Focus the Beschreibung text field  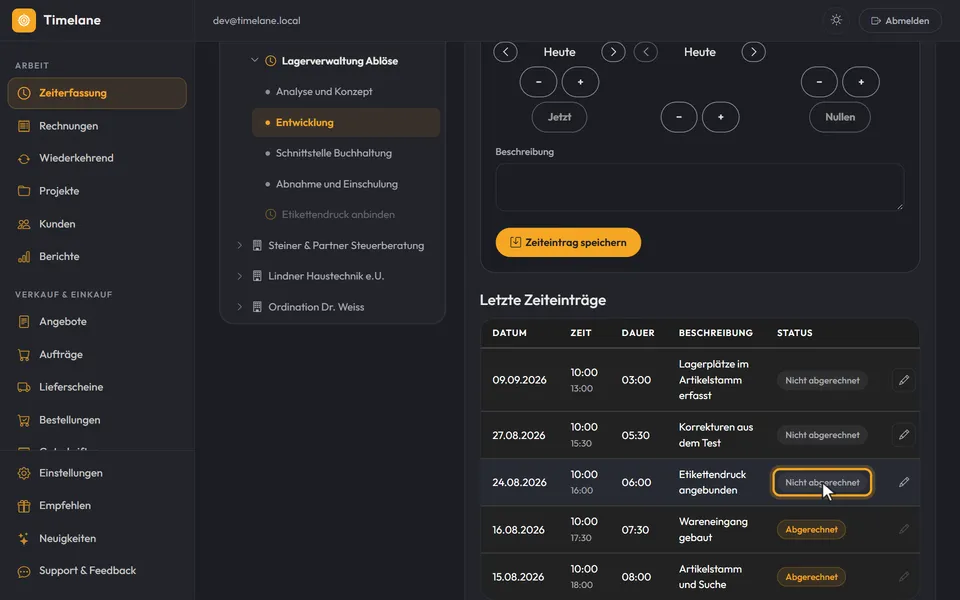699,187
